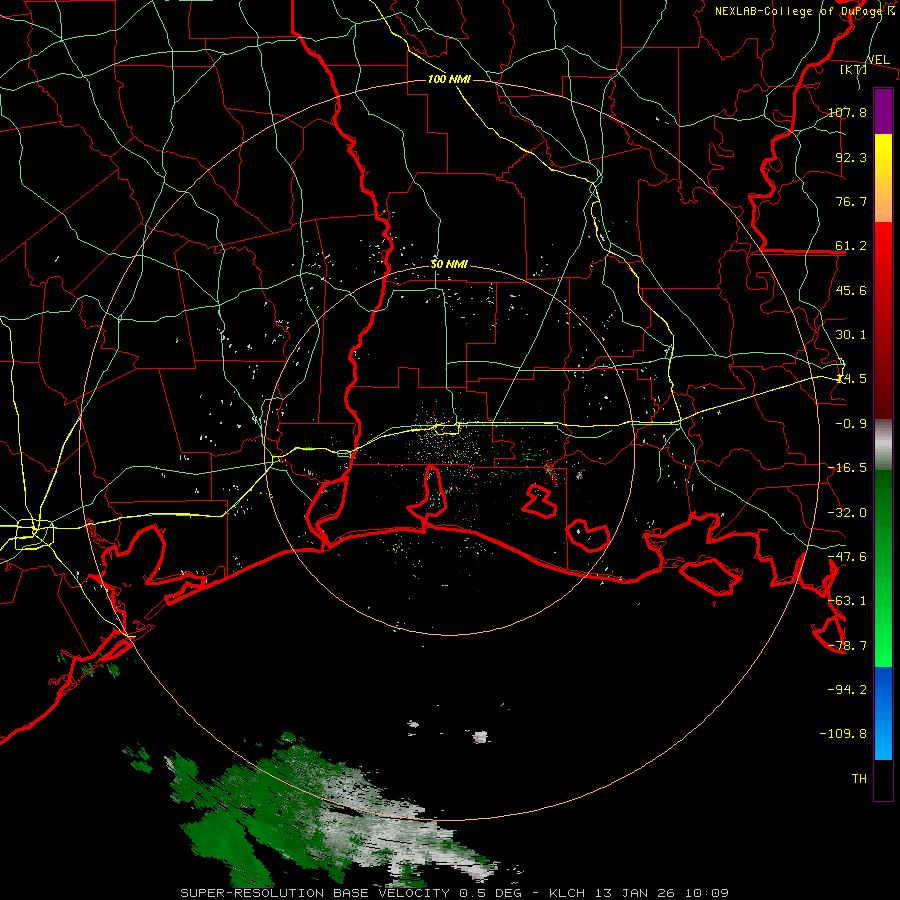Click the 45.6 velocity scale value
The height and width of the screenshot is (900, 900).
(851, 290)
